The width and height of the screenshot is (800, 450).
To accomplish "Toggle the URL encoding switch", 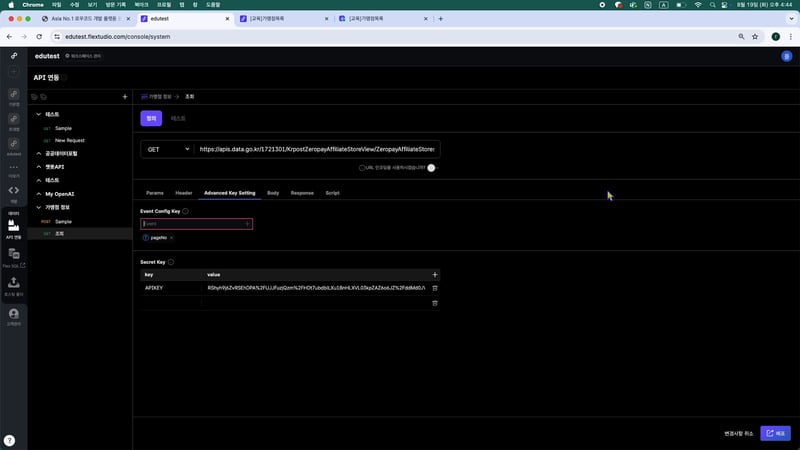I will click(x=432, y=168).
